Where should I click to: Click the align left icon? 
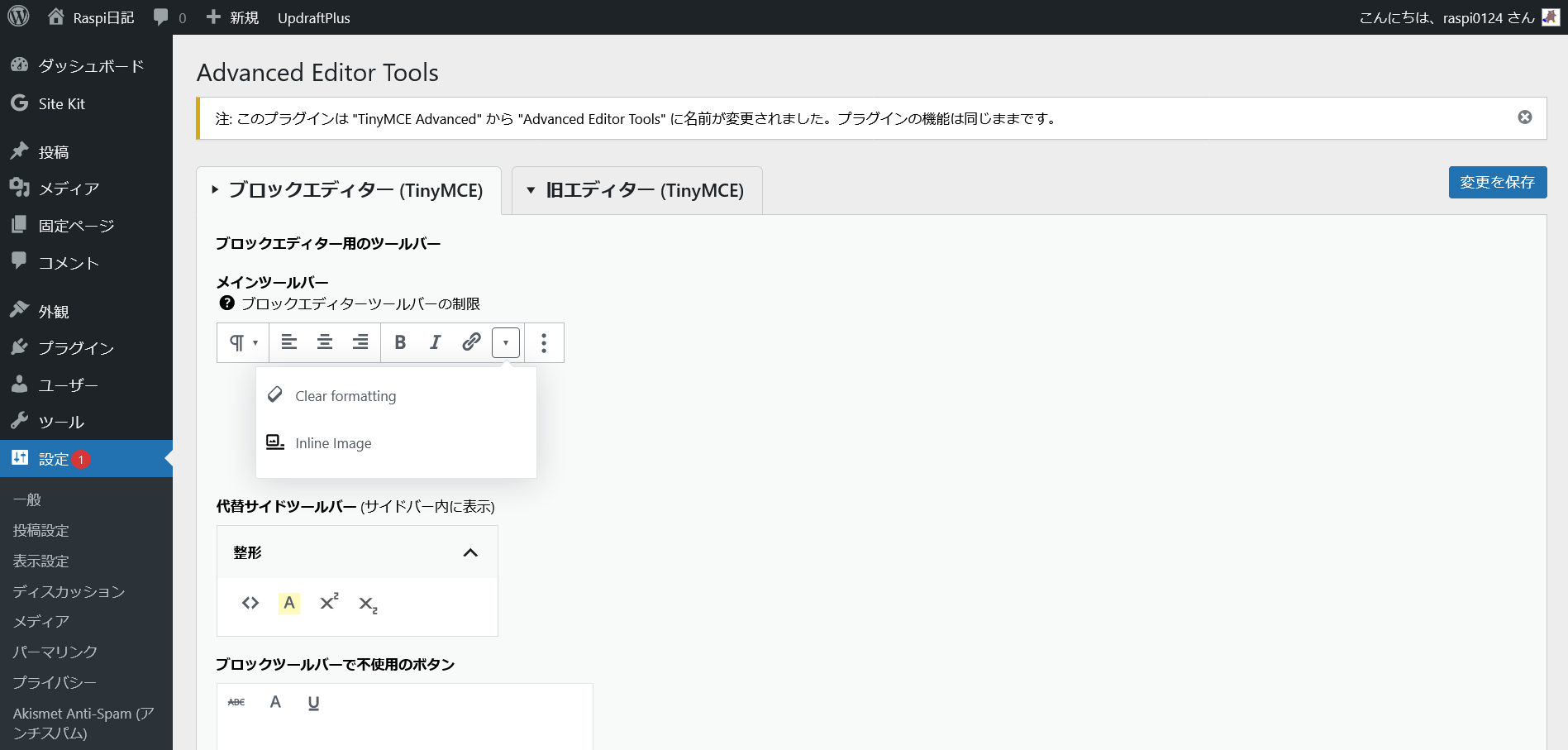click(x=288, y=342)
